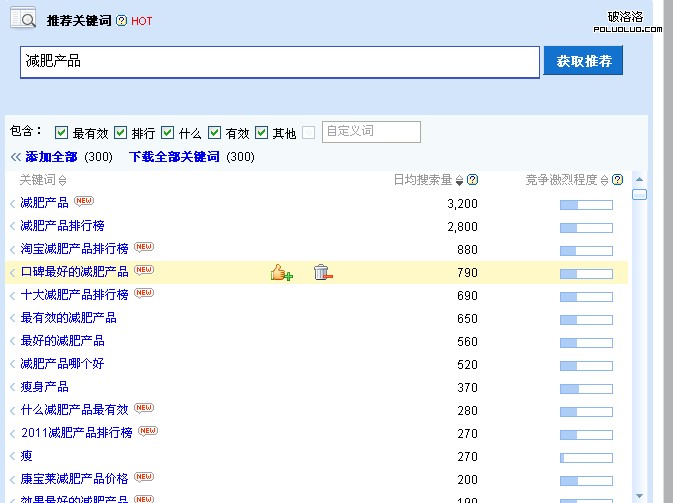Viewport: 673px width, 503px height.
Task: Toggle the 排行 filter checkbox
Action: point(120,133)
